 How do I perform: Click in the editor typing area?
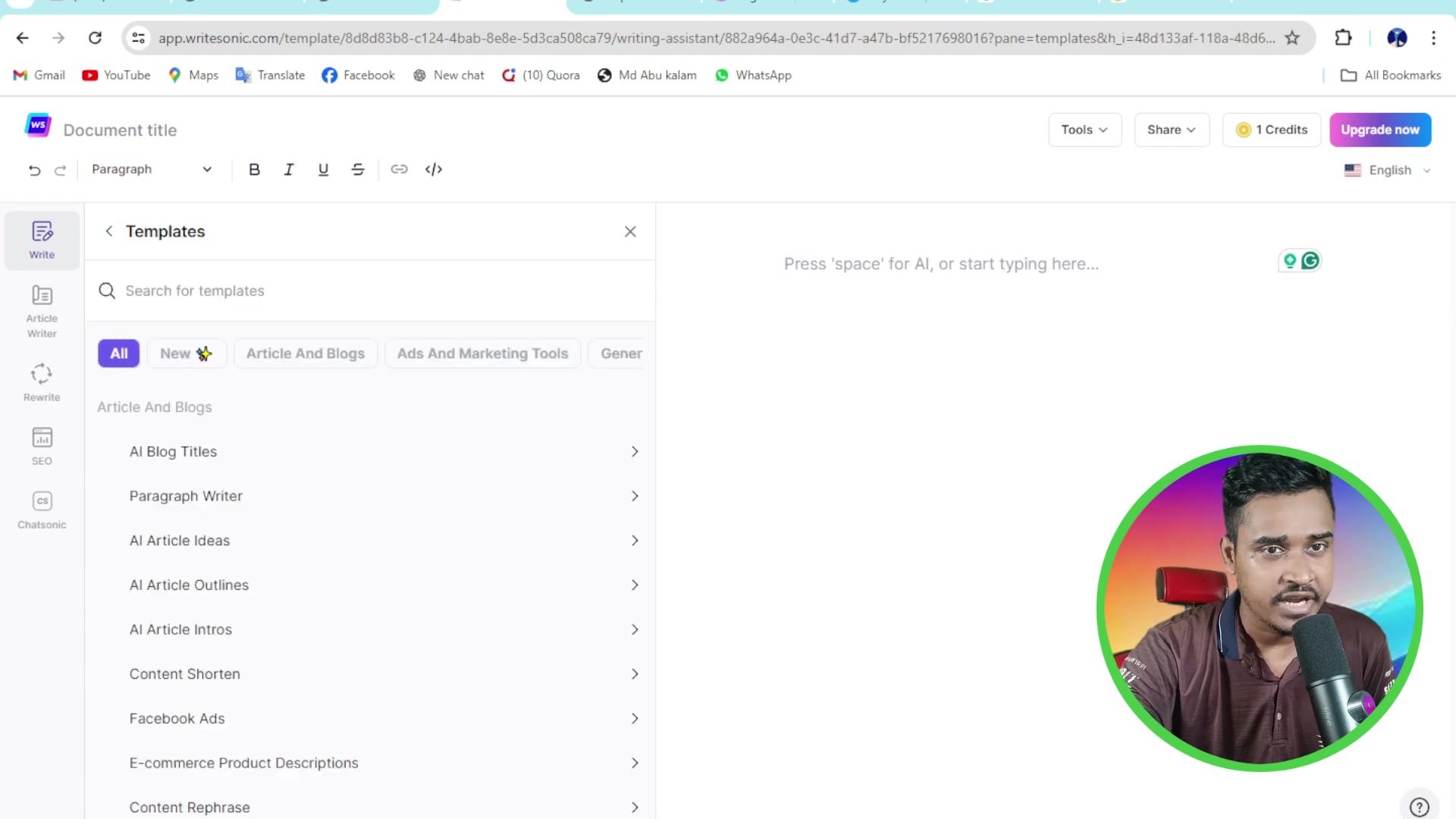pyautogui.click(x=941, y=264)
